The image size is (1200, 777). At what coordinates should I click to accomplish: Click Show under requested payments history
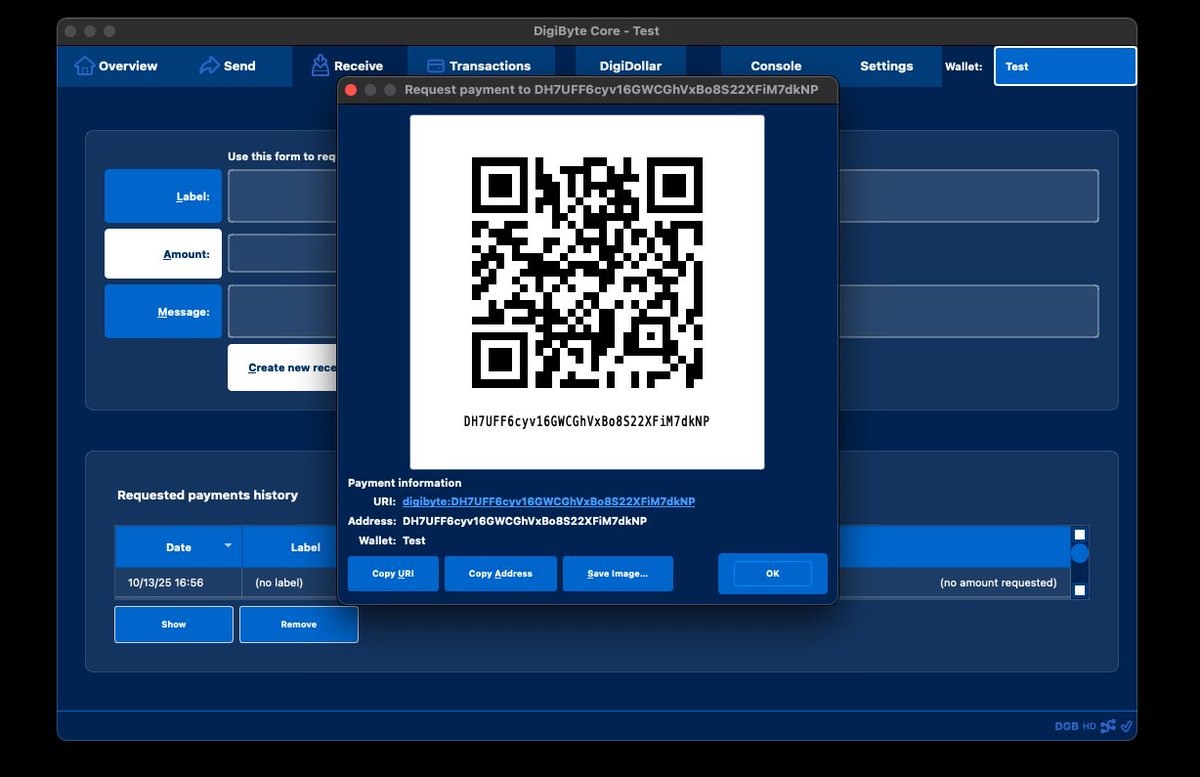173,624
